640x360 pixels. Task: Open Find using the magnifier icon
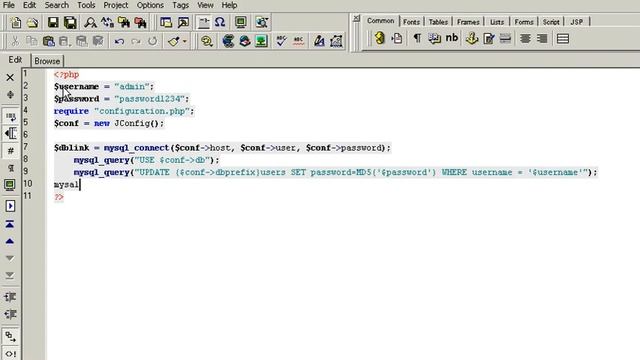click(x=90, y=22)
